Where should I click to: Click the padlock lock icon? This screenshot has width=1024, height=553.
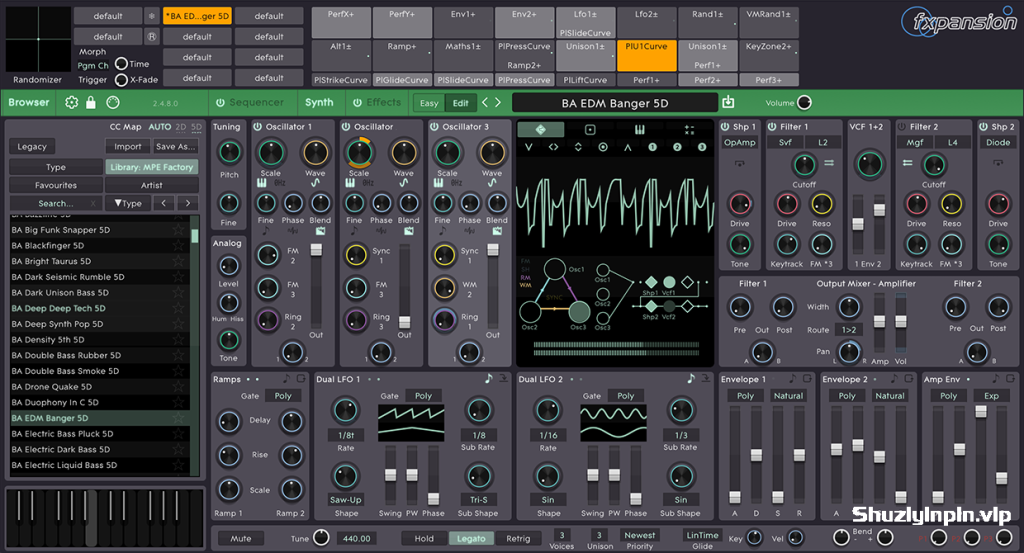point(91,103)
